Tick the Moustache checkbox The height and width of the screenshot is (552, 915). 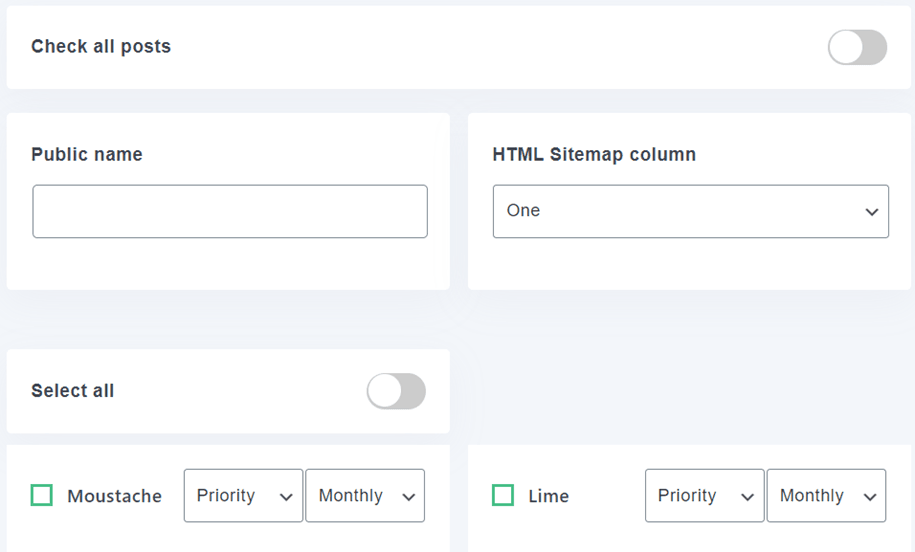coord(42,496)
